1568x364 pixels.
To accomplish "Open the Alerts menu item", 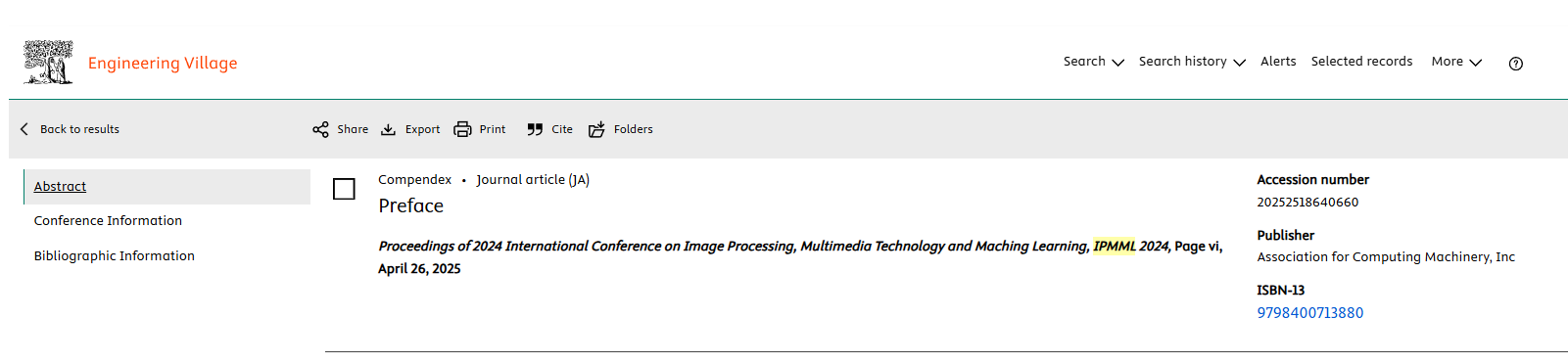I will pos(1278,62).
